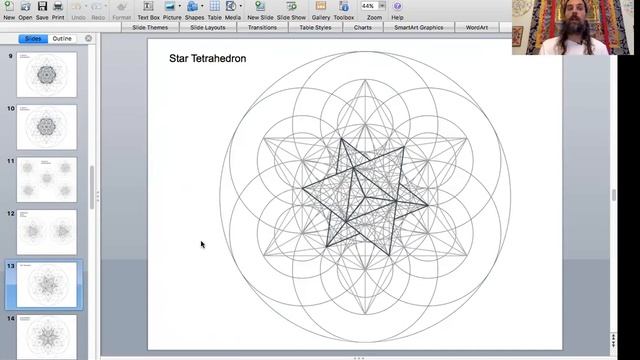This screenshot has height=360, width=640.
Task: Click the 44% zoom field
Action: tap(369, 6)
